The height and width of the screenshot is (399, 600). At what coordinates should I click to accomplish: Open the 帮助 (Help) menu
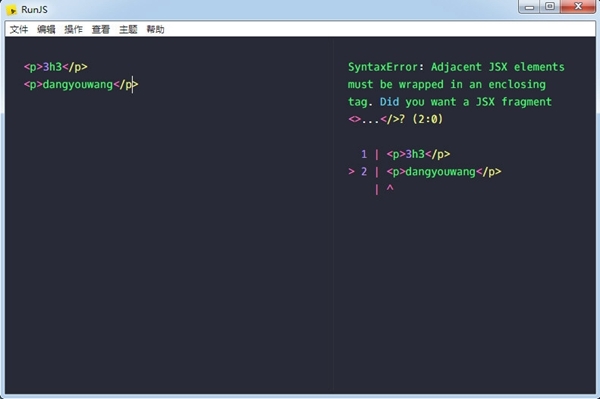155,29
